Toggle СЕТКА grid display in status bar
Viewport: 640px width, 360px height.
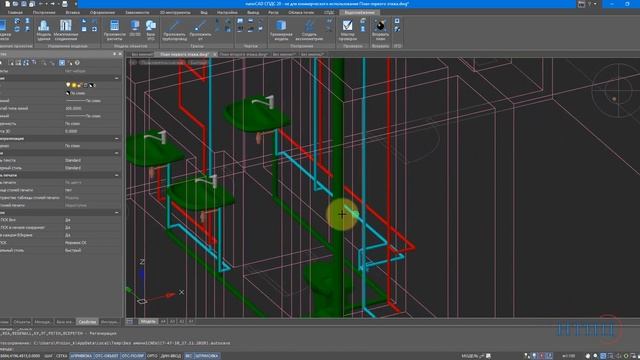(61, 356)
